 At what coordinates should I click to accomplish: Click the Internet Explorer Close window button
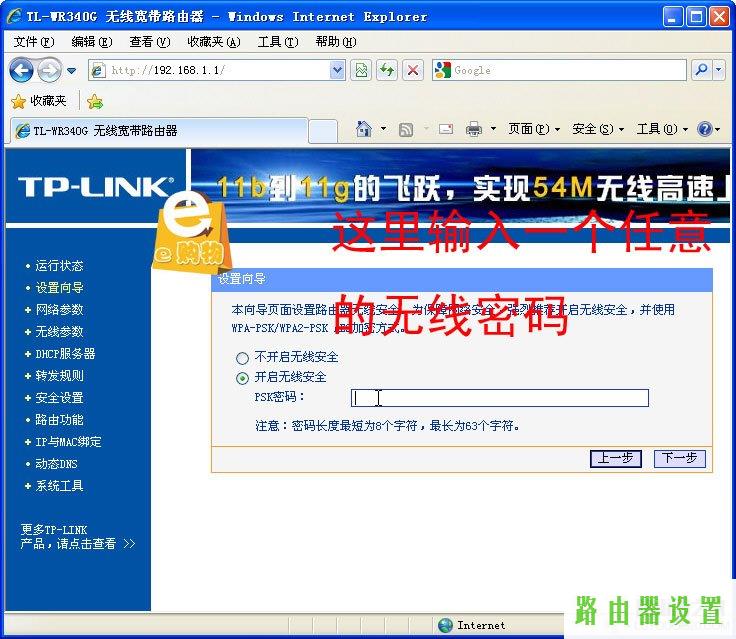click(719, 17)
